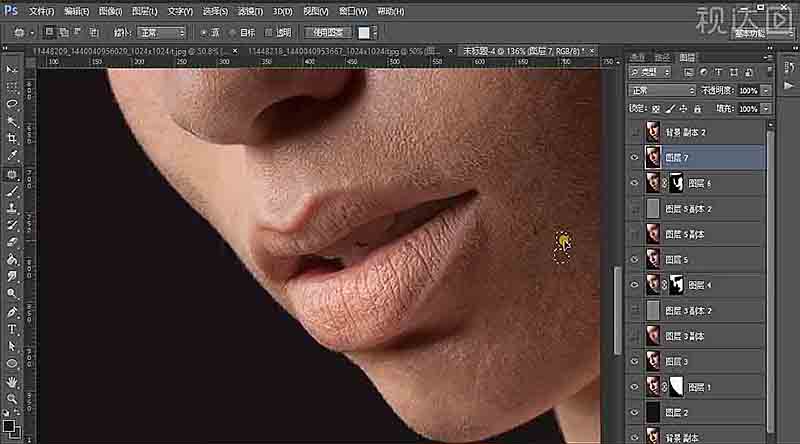Select the History Brush tool
This screenshot has height=444, width=800.
tap(12, 225)
